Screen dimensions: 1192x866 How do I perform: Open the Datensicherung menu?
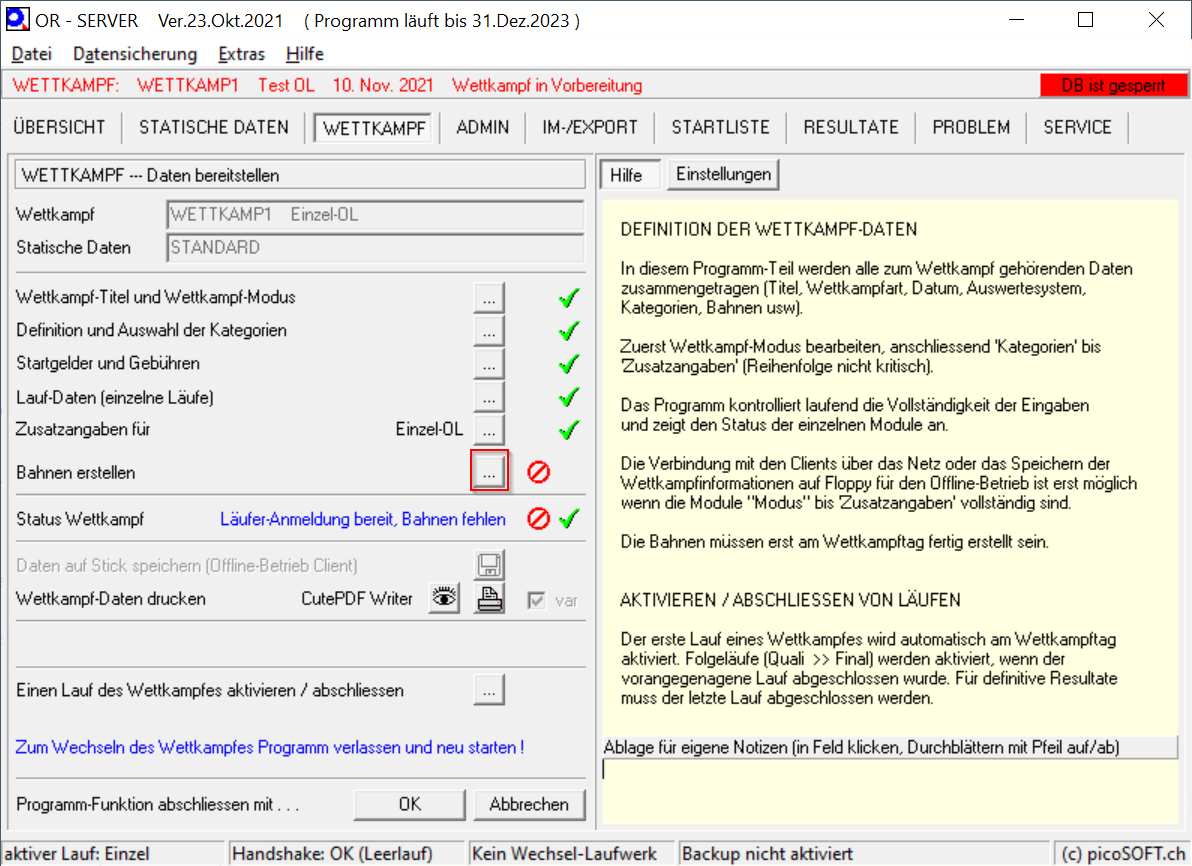(x=135, y=54)
